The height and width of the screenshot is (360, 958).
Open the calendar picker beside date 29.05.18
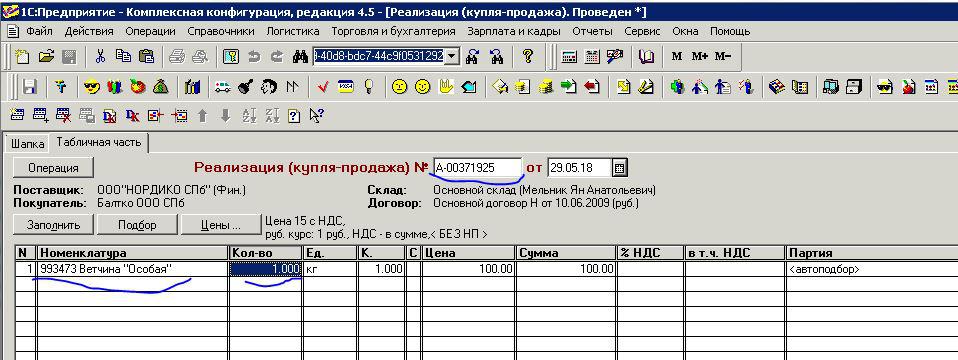(x=620, y=167)
